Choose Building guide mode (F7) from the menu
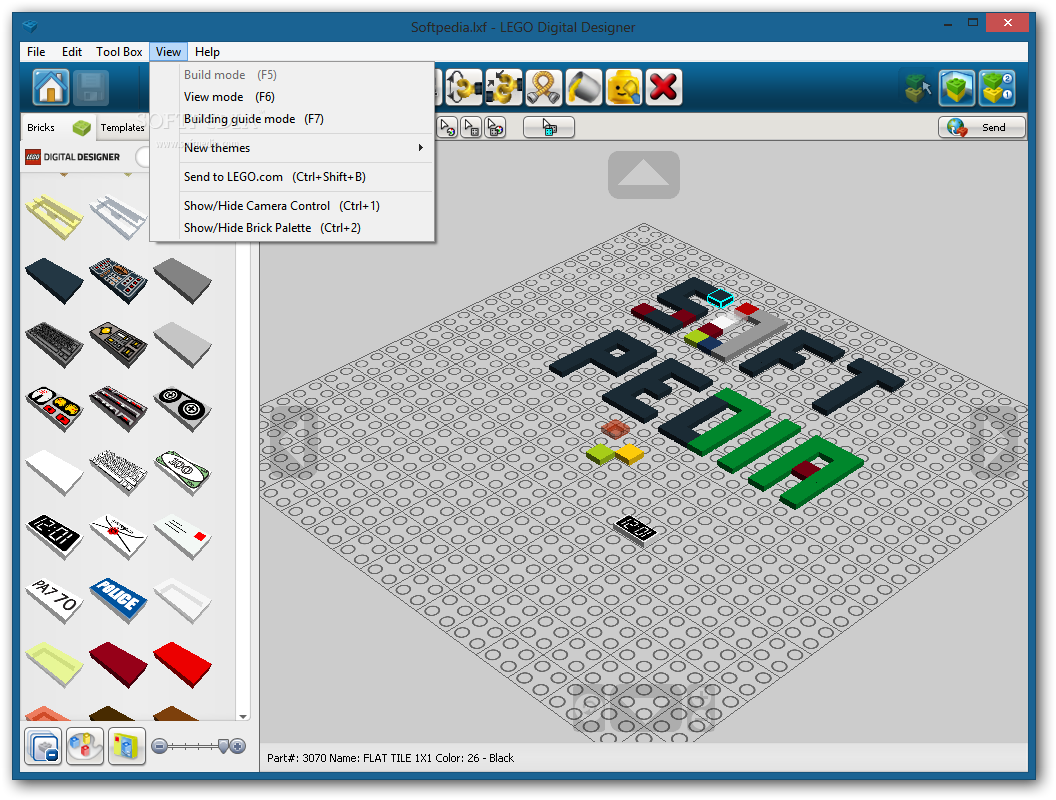Image resolution: width=1056 pixels, height=800 pixels. pyautogui.click(x=292, y=119)
